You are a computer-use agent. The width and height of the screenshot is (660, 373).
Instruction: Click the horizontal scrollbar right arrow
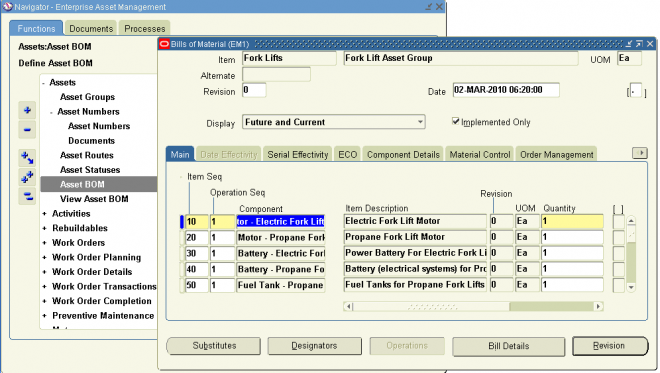point(598,306)
